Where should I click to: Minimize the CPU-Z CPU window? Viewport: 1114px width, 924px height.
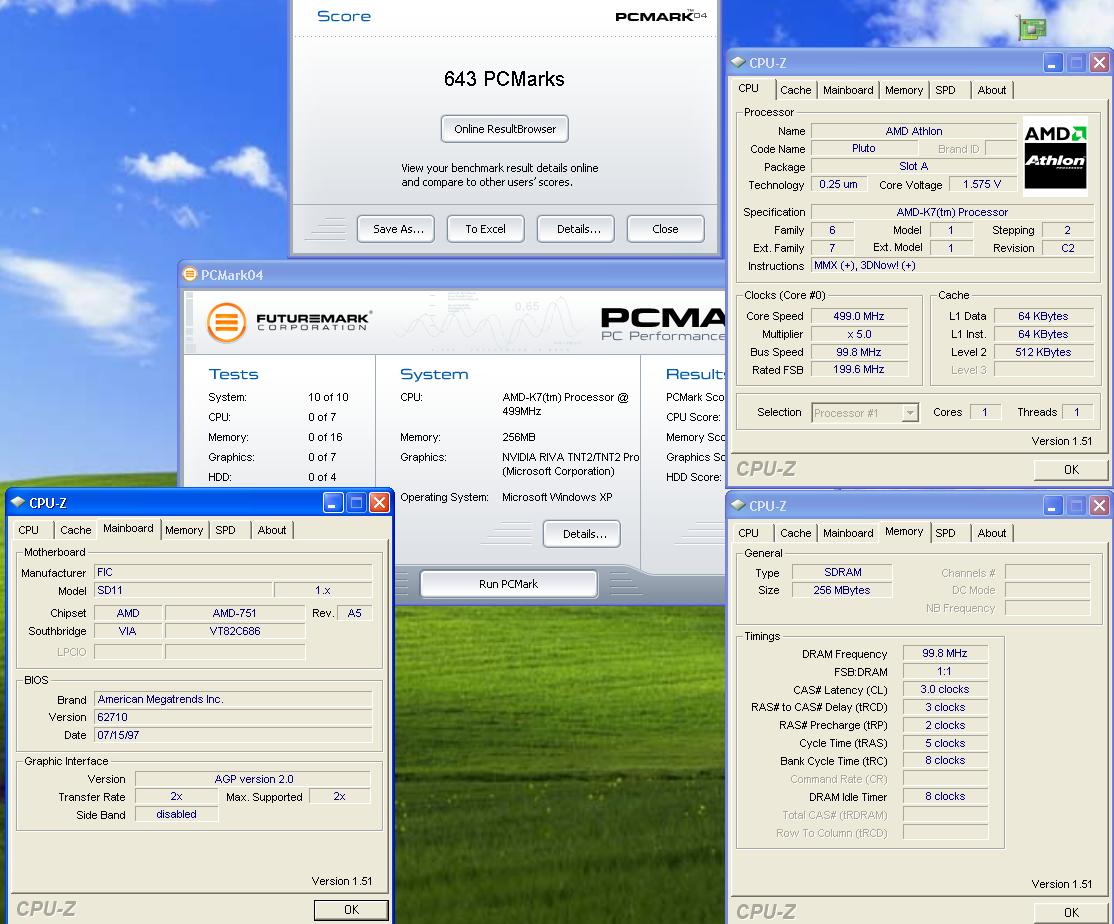tap(1053, 62)
